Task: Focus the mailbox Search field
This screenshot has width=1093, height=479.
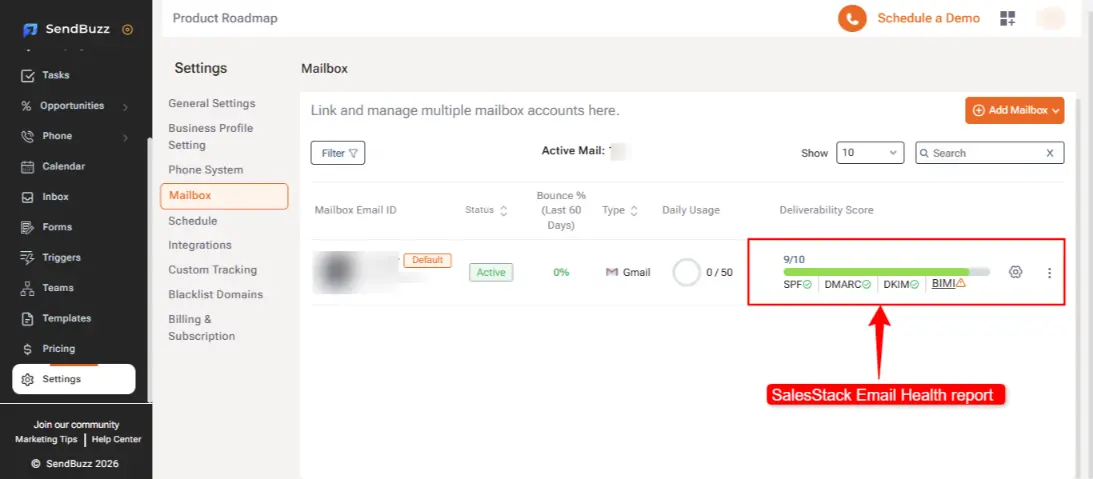Action: pos(989,153)
